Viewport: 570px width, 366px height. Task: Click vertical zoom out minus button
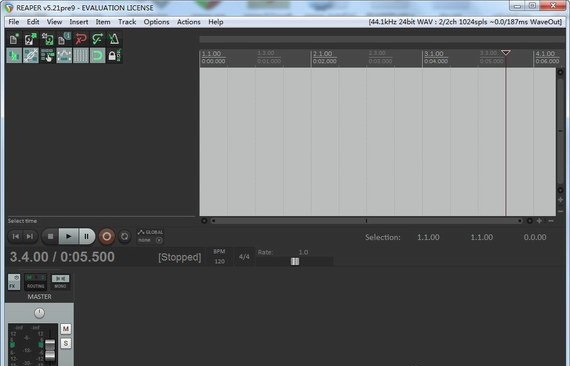560,211
